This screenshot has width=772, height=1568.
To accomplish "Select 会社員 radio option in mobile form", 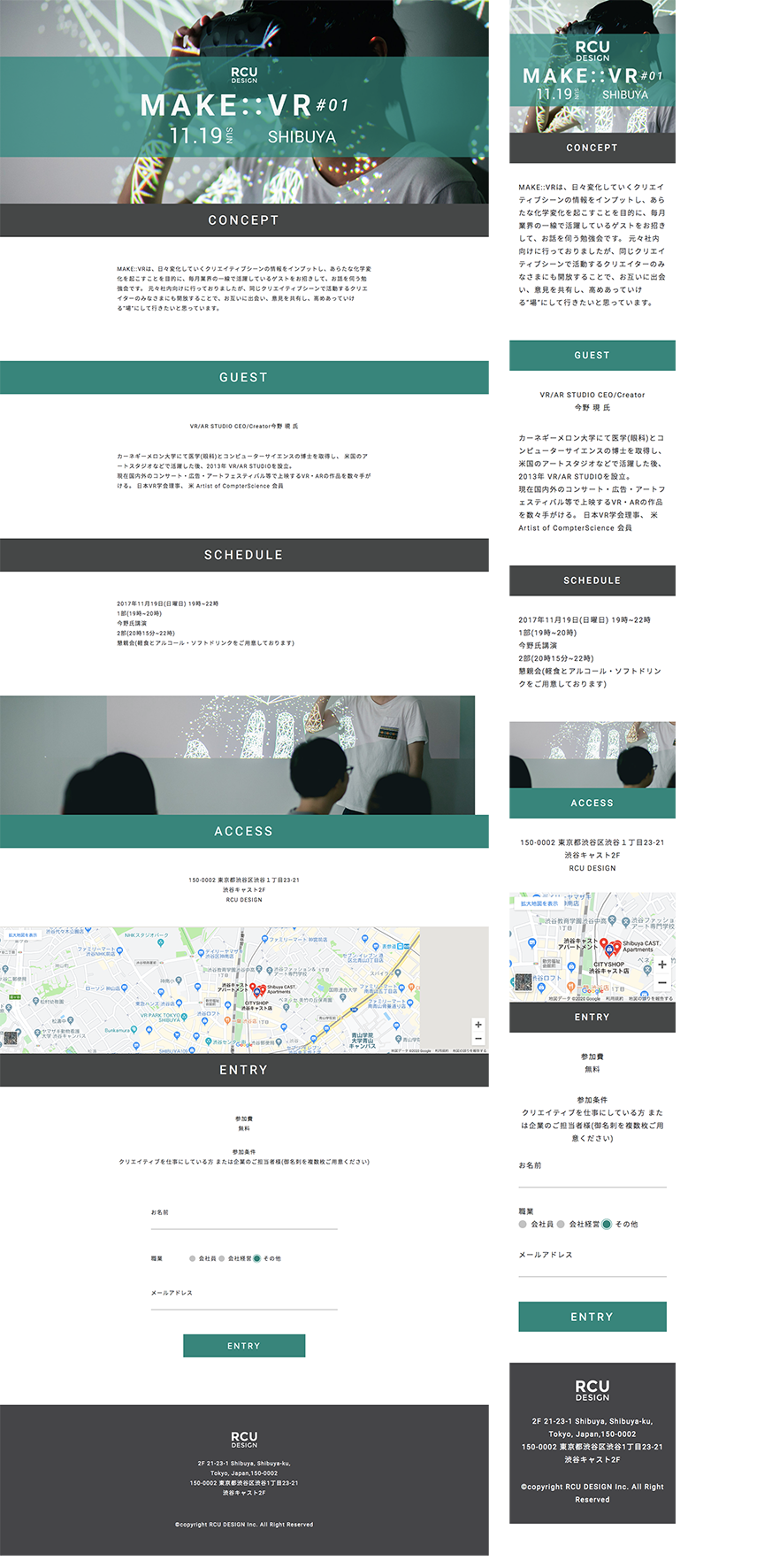I will pyautogui.click(x=524, y=1225).
